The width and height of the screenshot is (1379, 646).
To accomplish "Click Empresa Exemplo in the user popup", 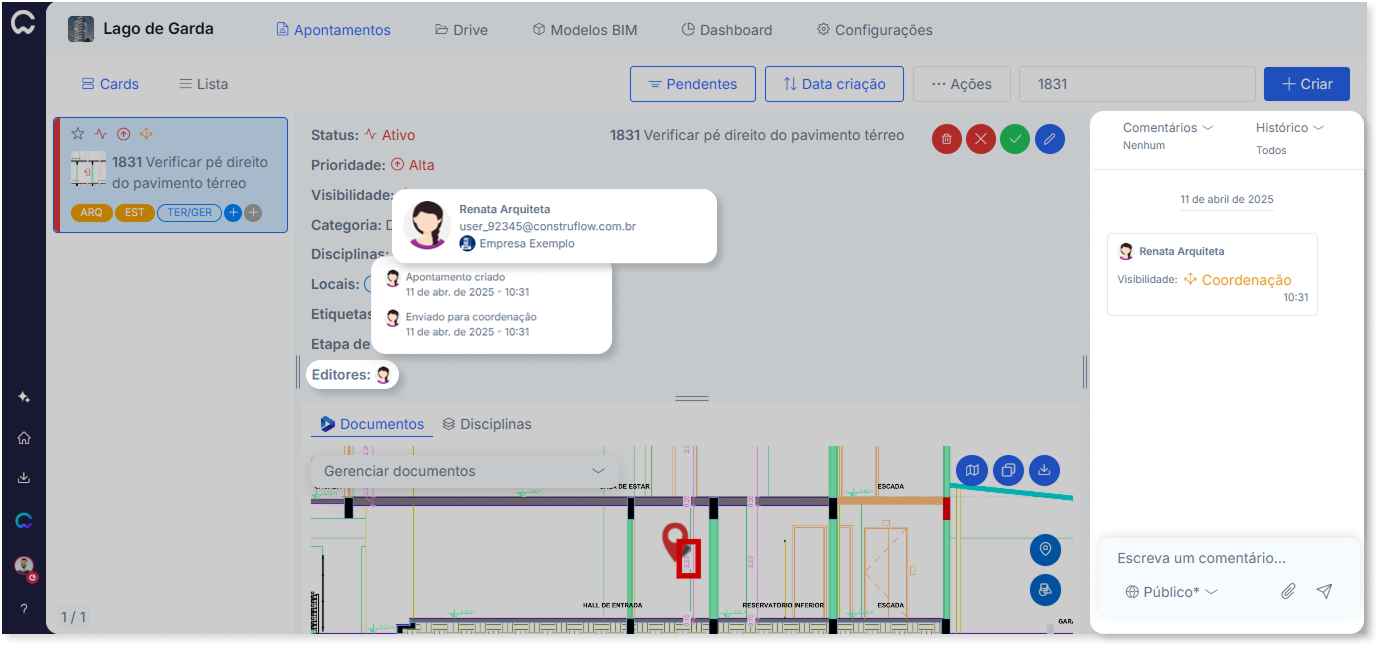I will pos(517,243).
